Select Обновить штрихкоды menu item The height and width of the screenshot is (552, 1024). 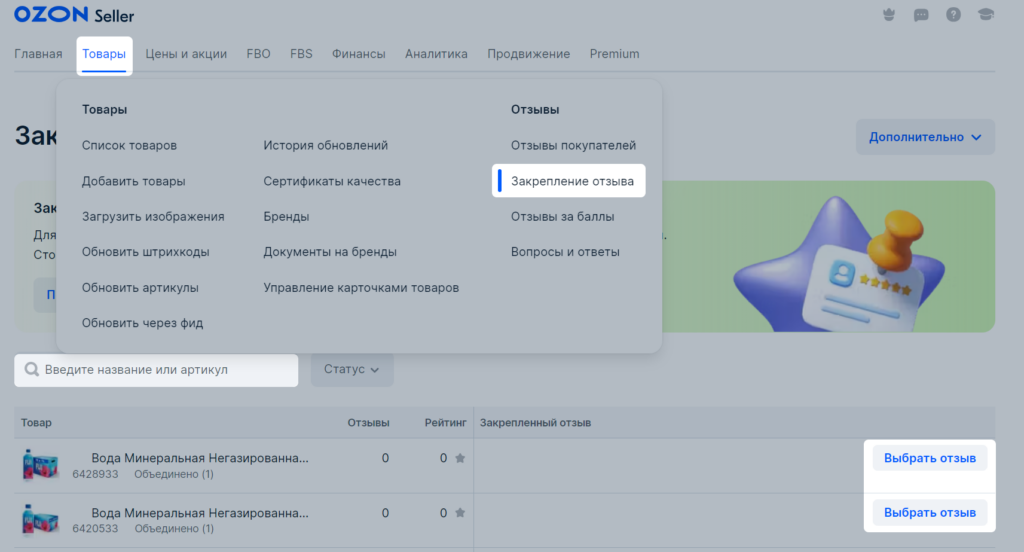click(146, 252)
